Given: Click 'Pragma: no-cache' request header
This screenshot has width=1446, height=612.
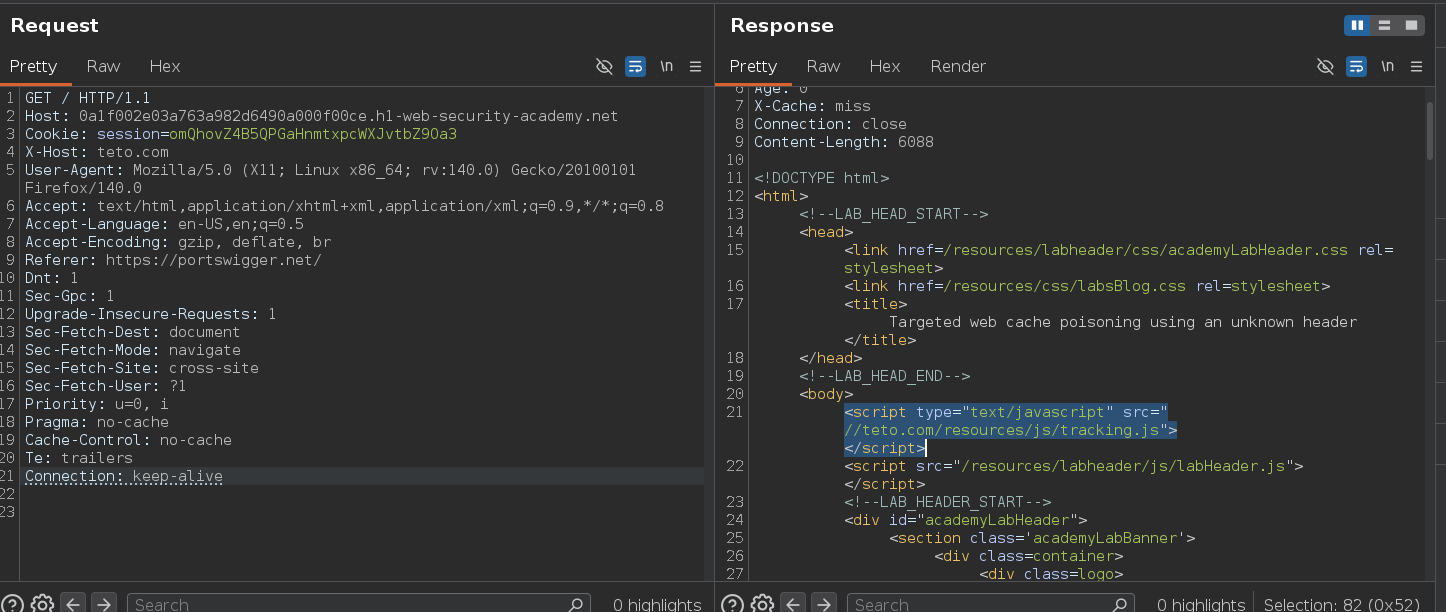Looking at the screenshot, I should (x=97, y=422).
